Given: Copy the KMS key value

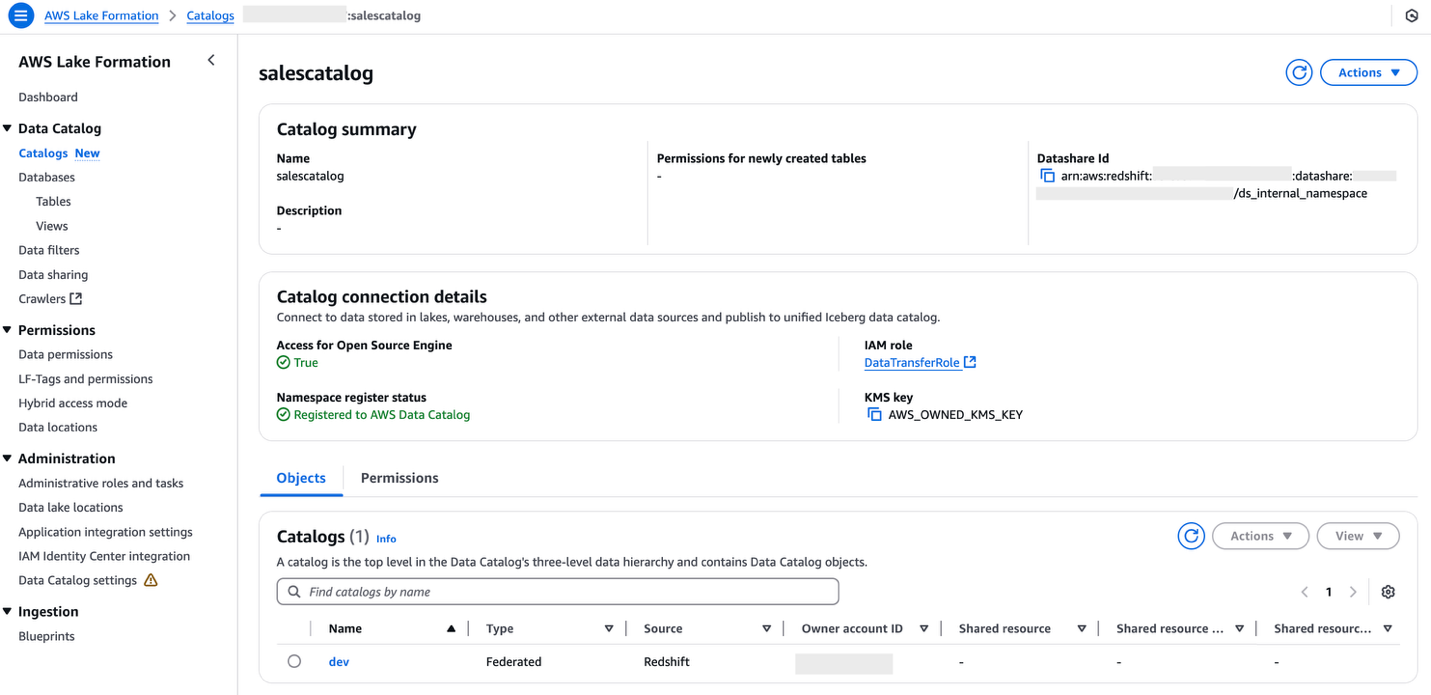Looking at the screenshot, I should (x=874, y=414).
